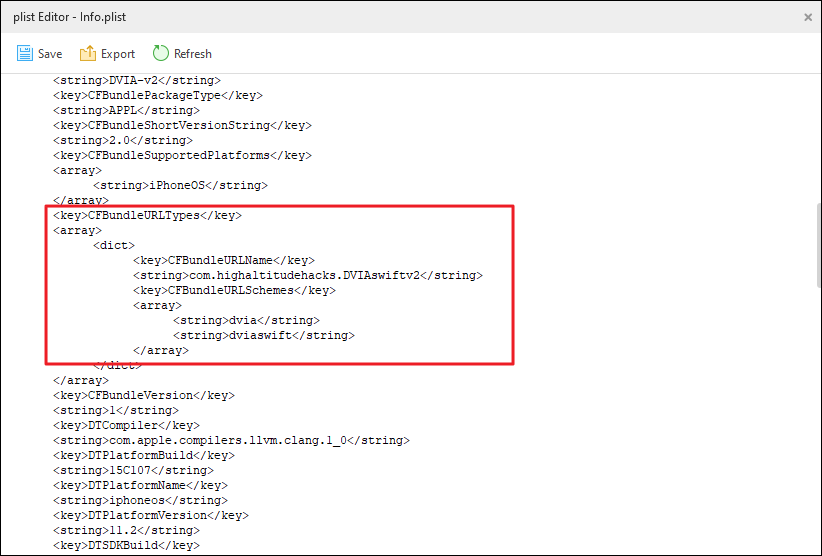Screen dimensions: 822x556
Task: Click the 11.2 string line
Action: point(126,530)
